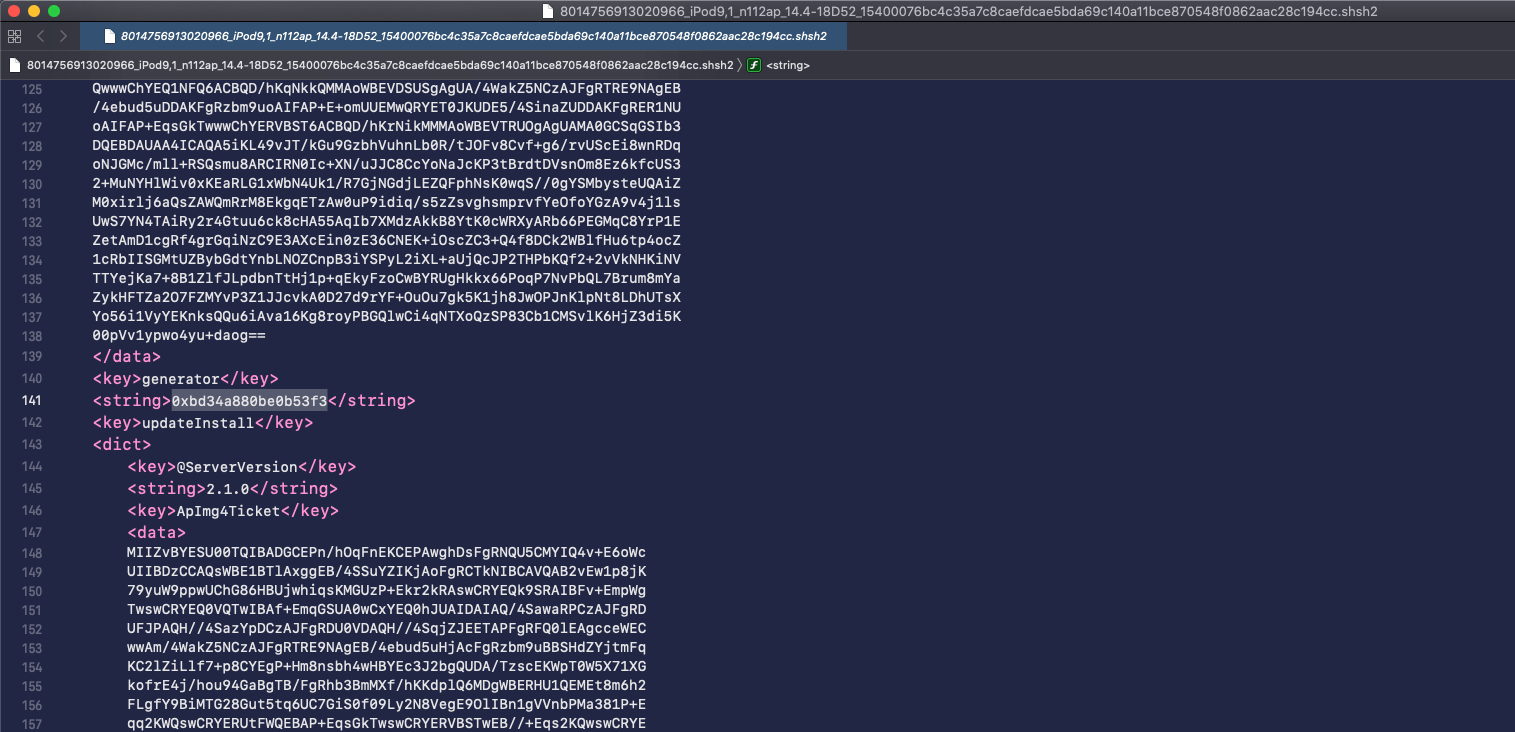1515x732 pixels.
Task: Click the file icon inside the editor tab
Action: click(x=110, y=36)
